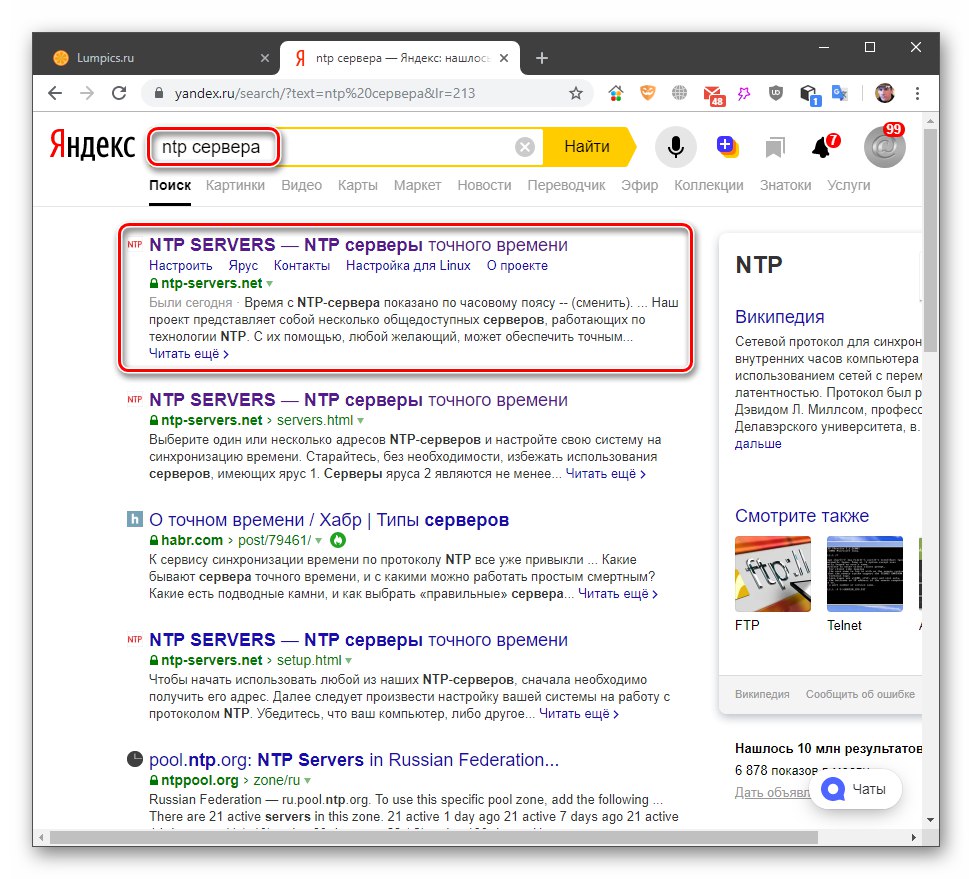The height and width of the screenshot is (879, 972).
Task: Open the Ярус sitelink
Action: 243,265
